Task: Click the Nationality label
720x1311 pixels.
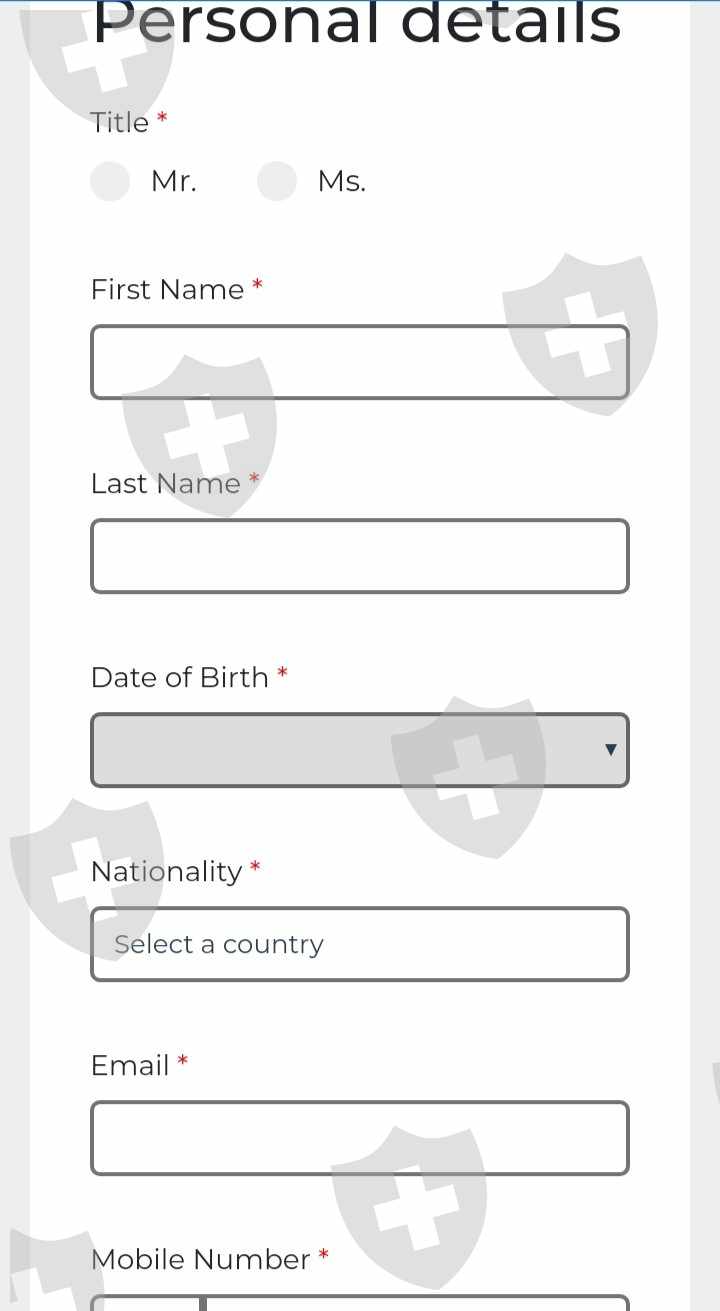Action: pyautogui.click(x=166, y=872)
